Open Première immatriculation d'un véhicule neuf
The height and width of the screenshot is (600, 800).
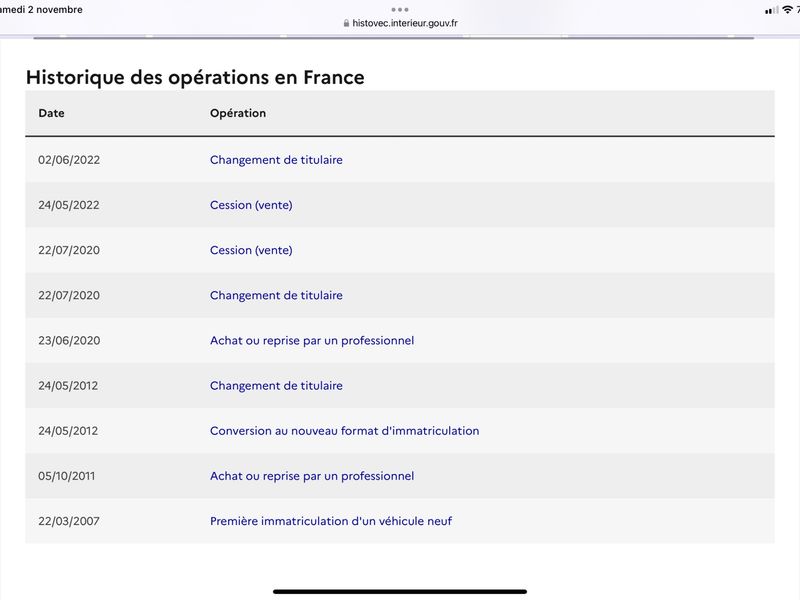[331, 521]
